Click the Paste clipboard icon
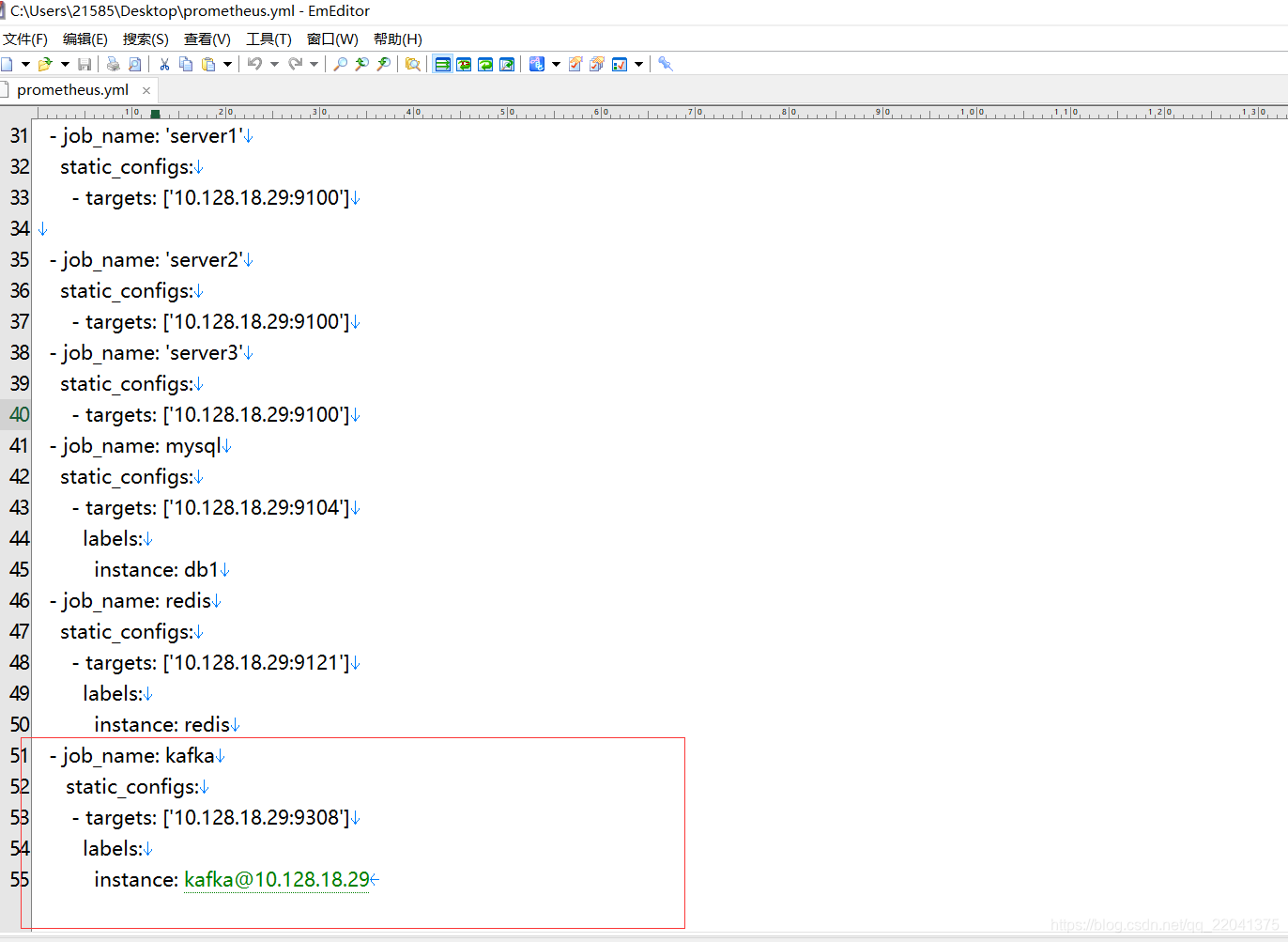The height and width of the screenshot is (942, 1288). coord(208,64)
